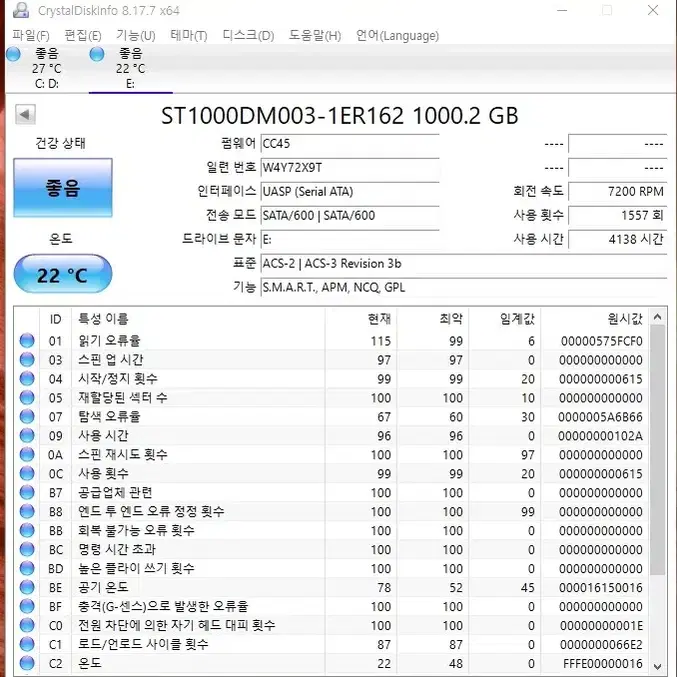Click status circle for BC 명령 시간 초과

(27, 550)
